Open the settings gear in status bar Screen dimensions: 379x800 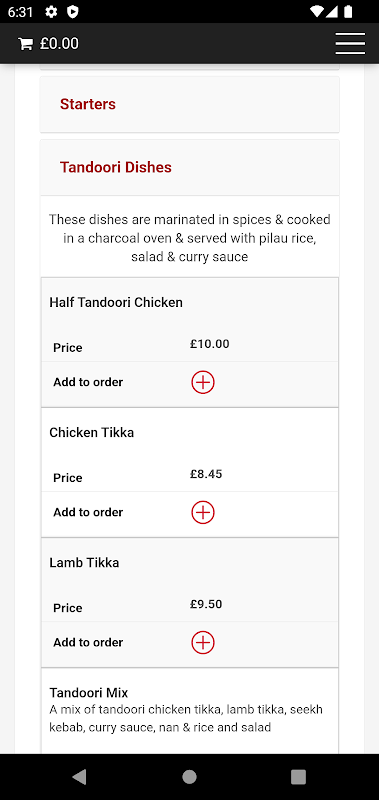[x=51, y=12]
